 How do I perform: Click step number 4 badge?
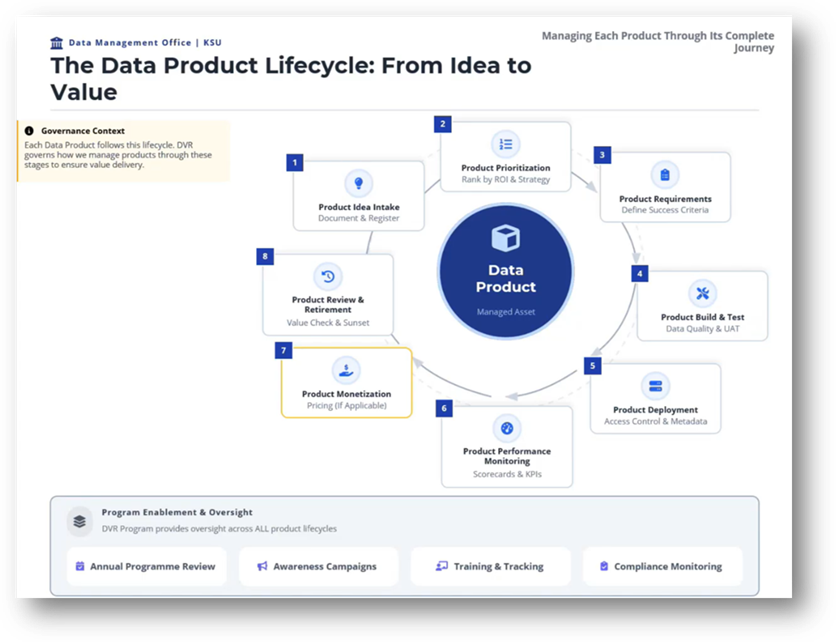640,274
